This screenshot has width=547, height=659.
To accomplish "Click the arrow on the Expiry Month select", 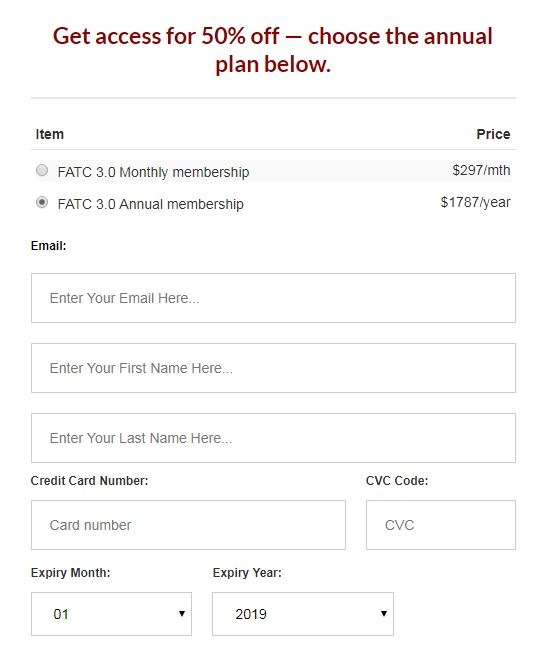I will (x=182, y=614).
